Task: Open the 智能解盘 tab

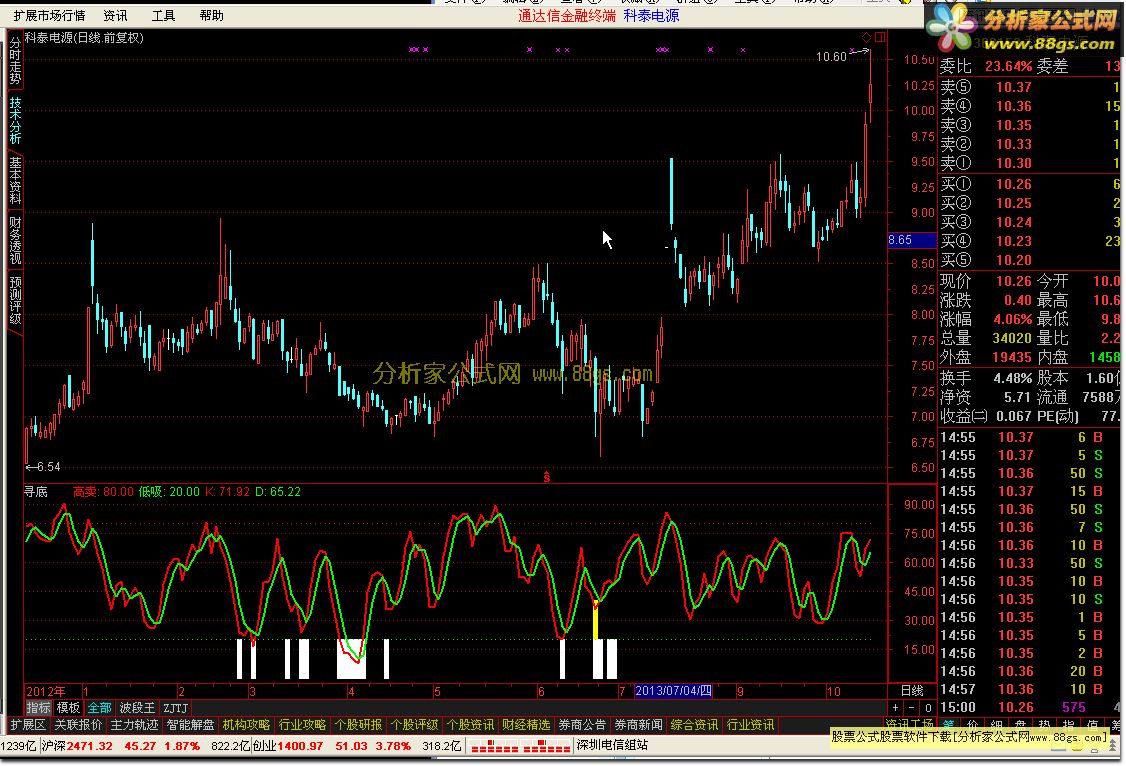Action: pos(190,725)
